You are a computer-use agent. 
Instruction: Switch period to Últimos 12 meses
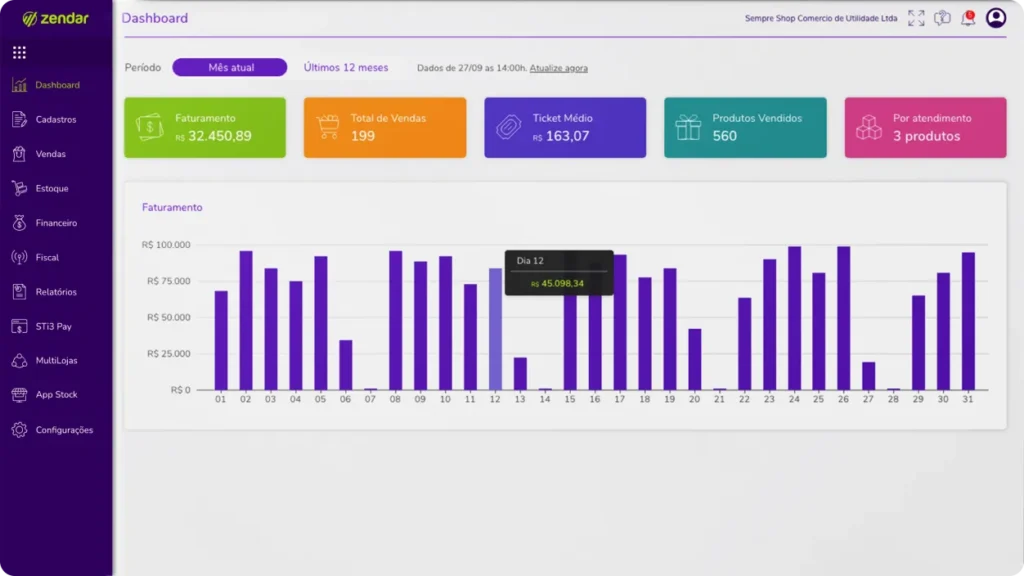pos(345,67)
